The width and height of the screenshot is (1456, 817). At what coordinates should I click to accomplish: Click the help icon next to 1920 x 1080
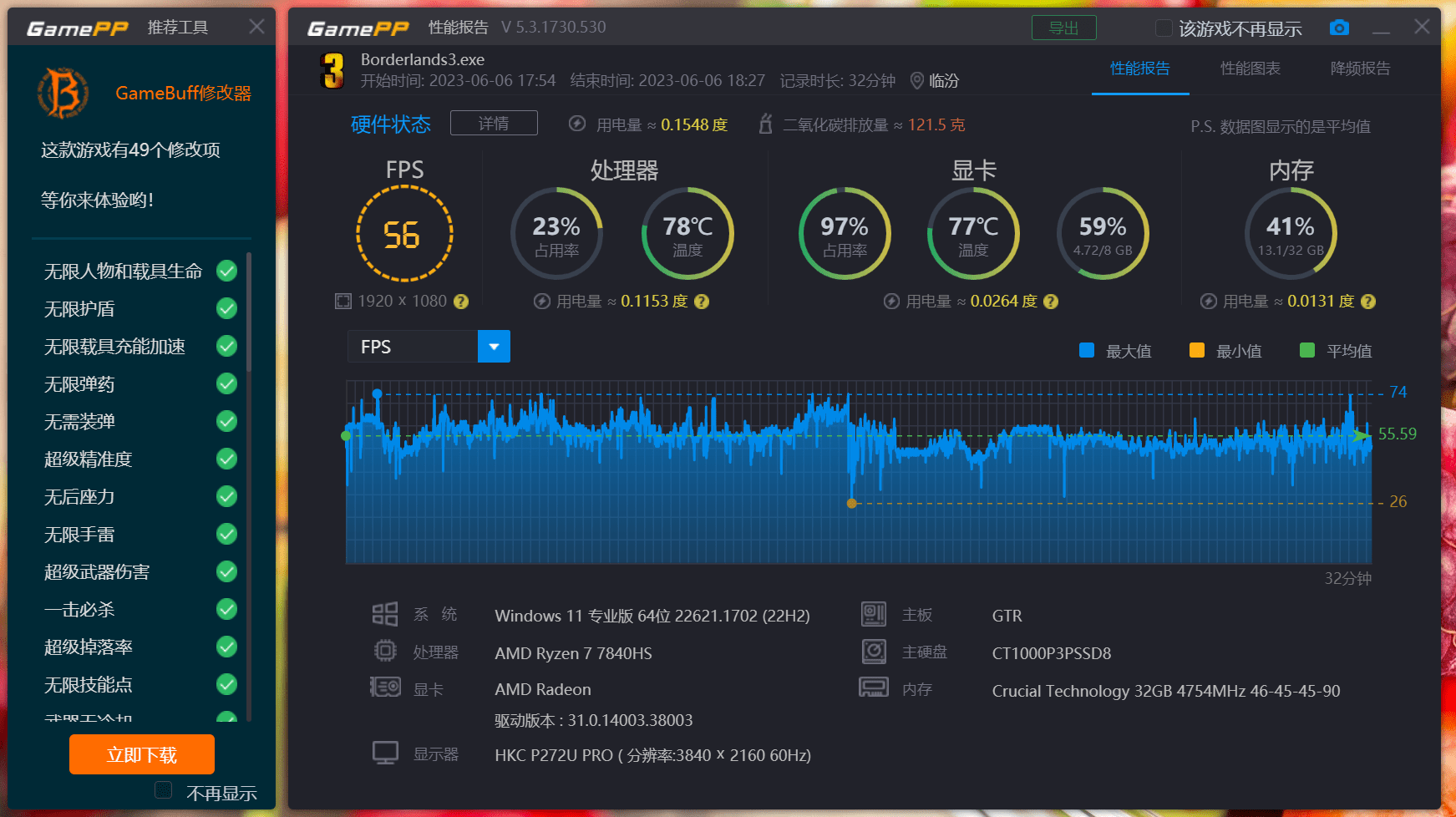pos(461,302)
